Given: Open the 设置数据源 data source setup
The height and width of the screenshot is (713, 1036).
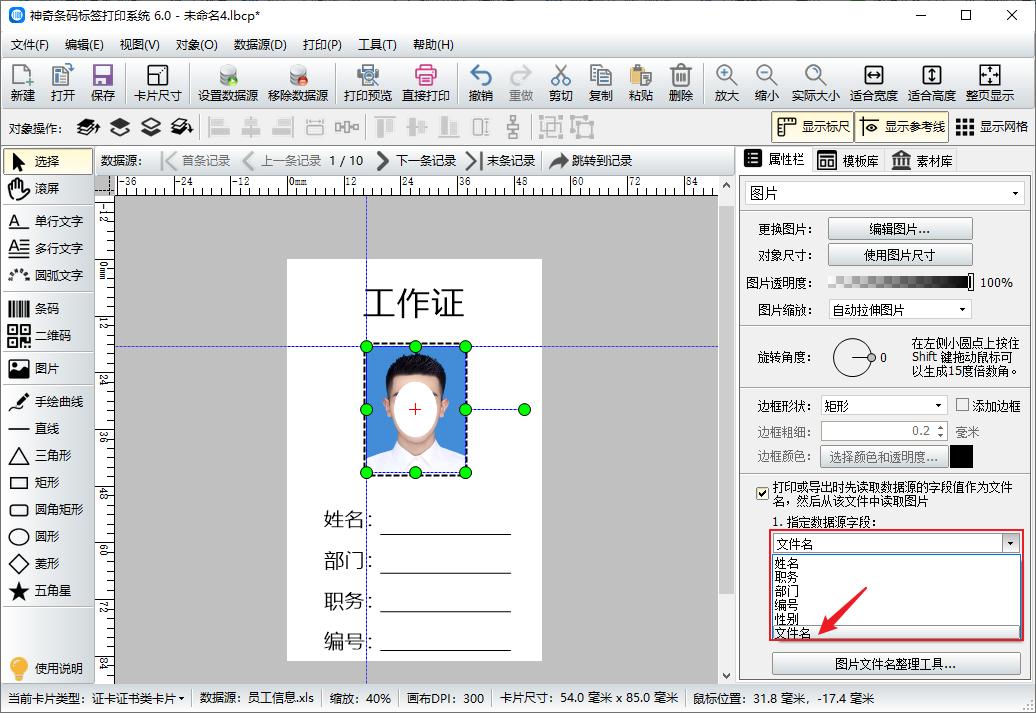Looking at the screenshot, I should click(228, 81).
